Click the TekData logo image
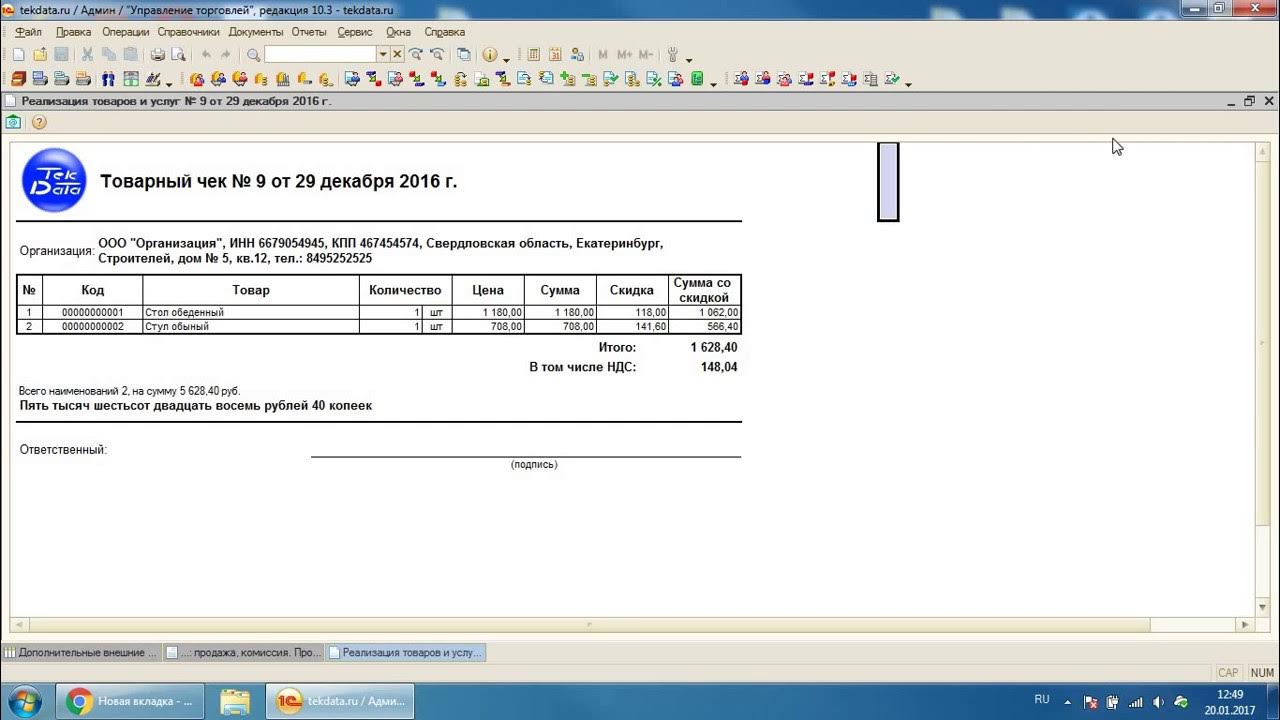 pyautogui.click(x=54, y=180)
